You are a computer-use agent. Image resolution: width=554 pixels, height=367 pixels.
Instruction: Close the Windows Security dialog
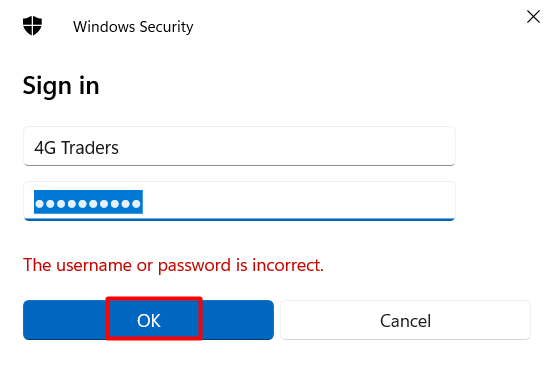[533, 17]
